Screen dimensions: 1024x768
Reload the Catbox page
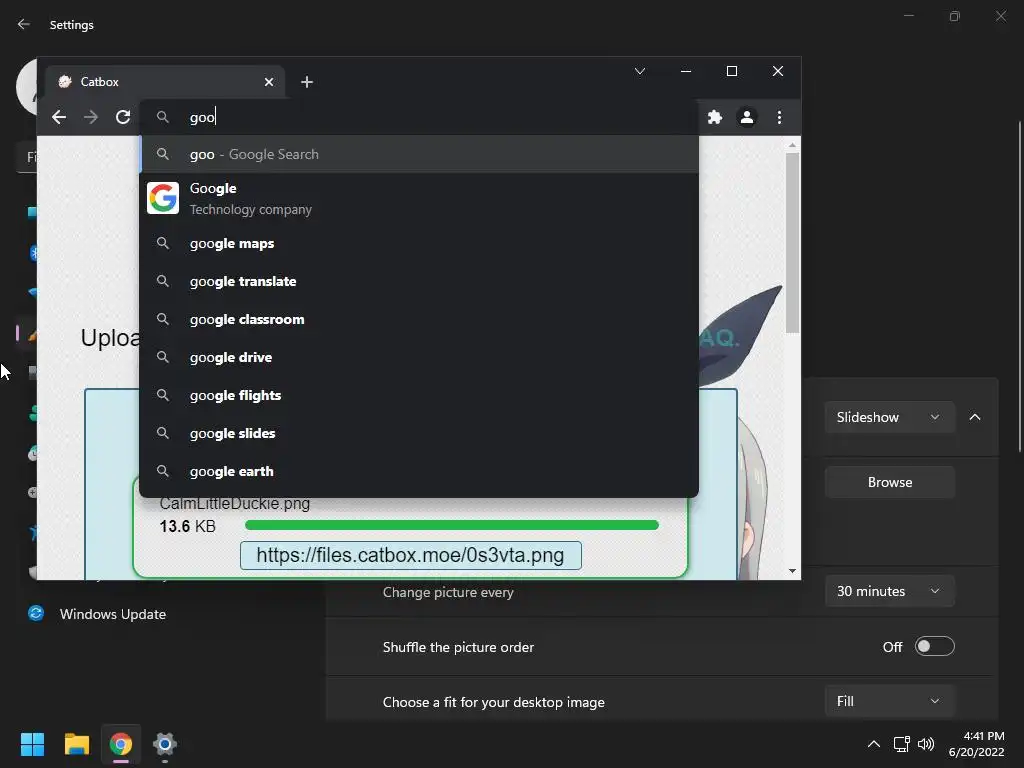pyautogui.click(x=123, y=117)
